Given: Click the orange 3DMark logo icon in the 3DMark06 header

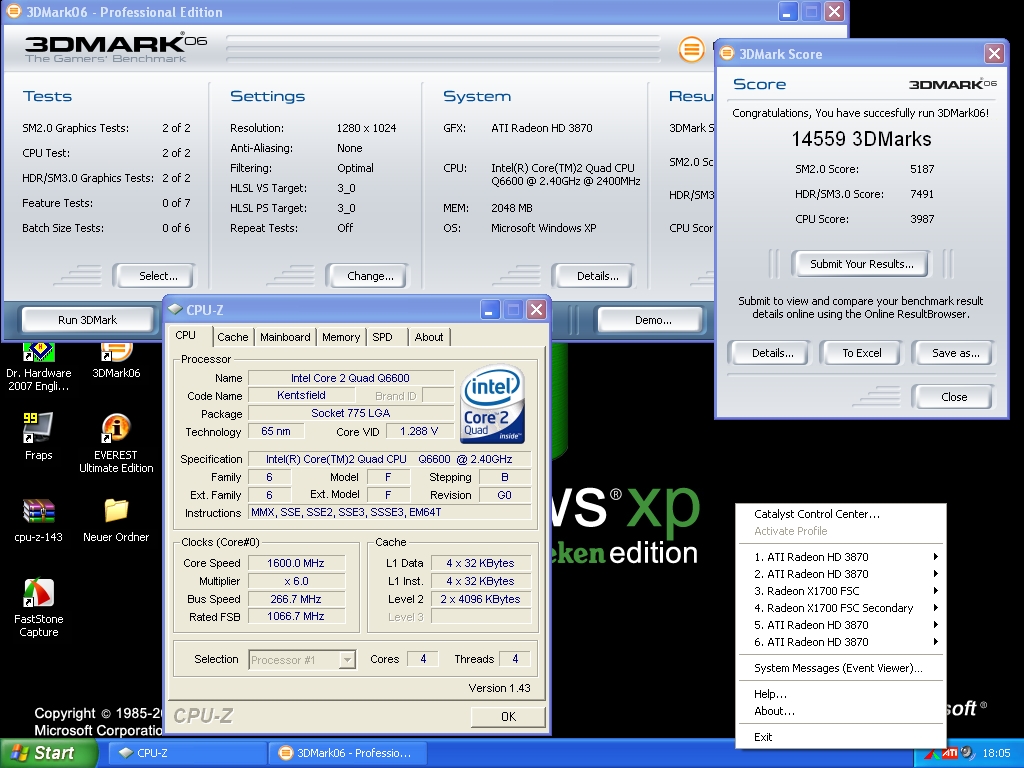Looking at the screenshot, I should [692, 49].
